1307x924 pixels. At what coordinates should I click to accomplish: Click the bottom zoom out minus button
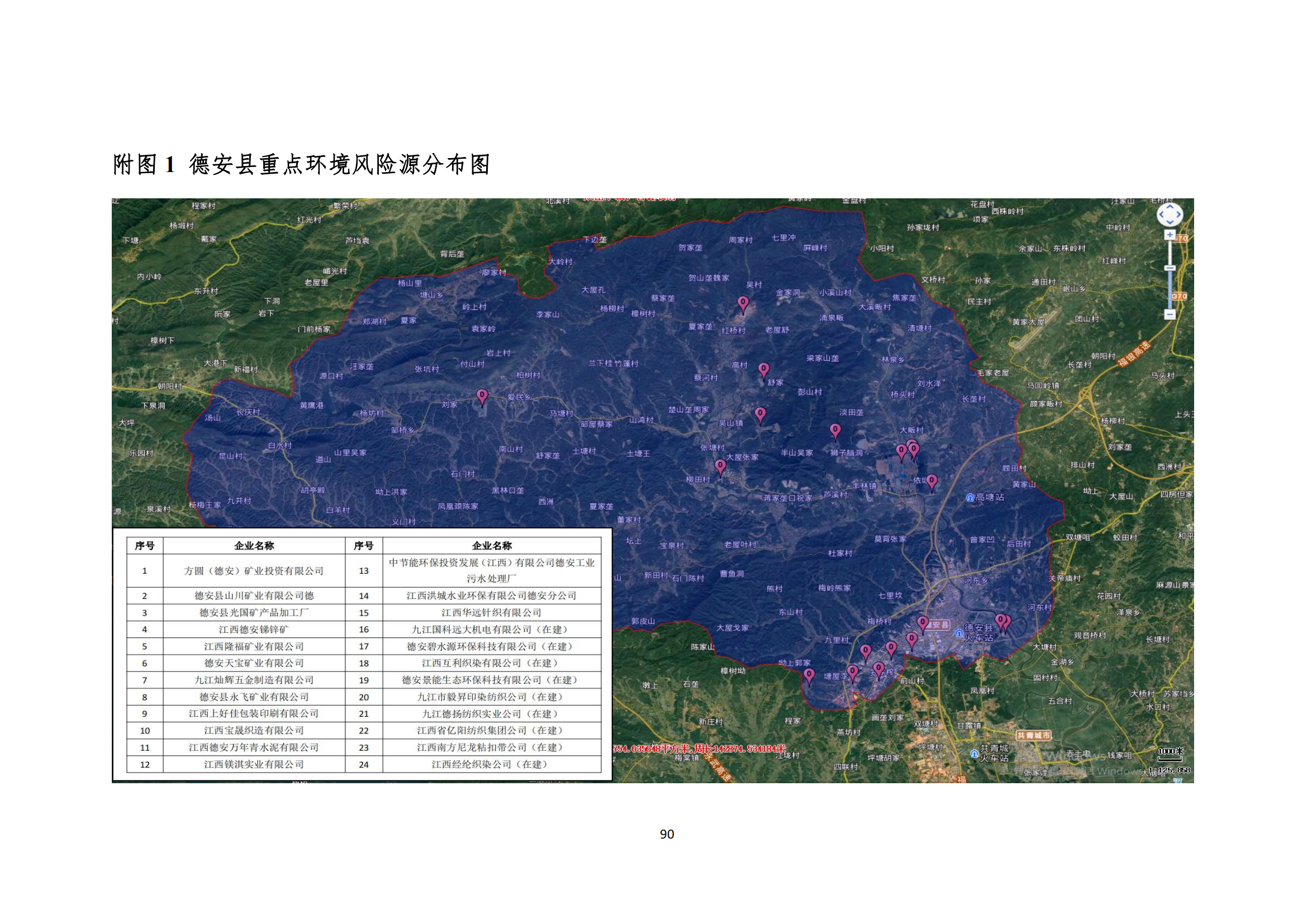1169,315
